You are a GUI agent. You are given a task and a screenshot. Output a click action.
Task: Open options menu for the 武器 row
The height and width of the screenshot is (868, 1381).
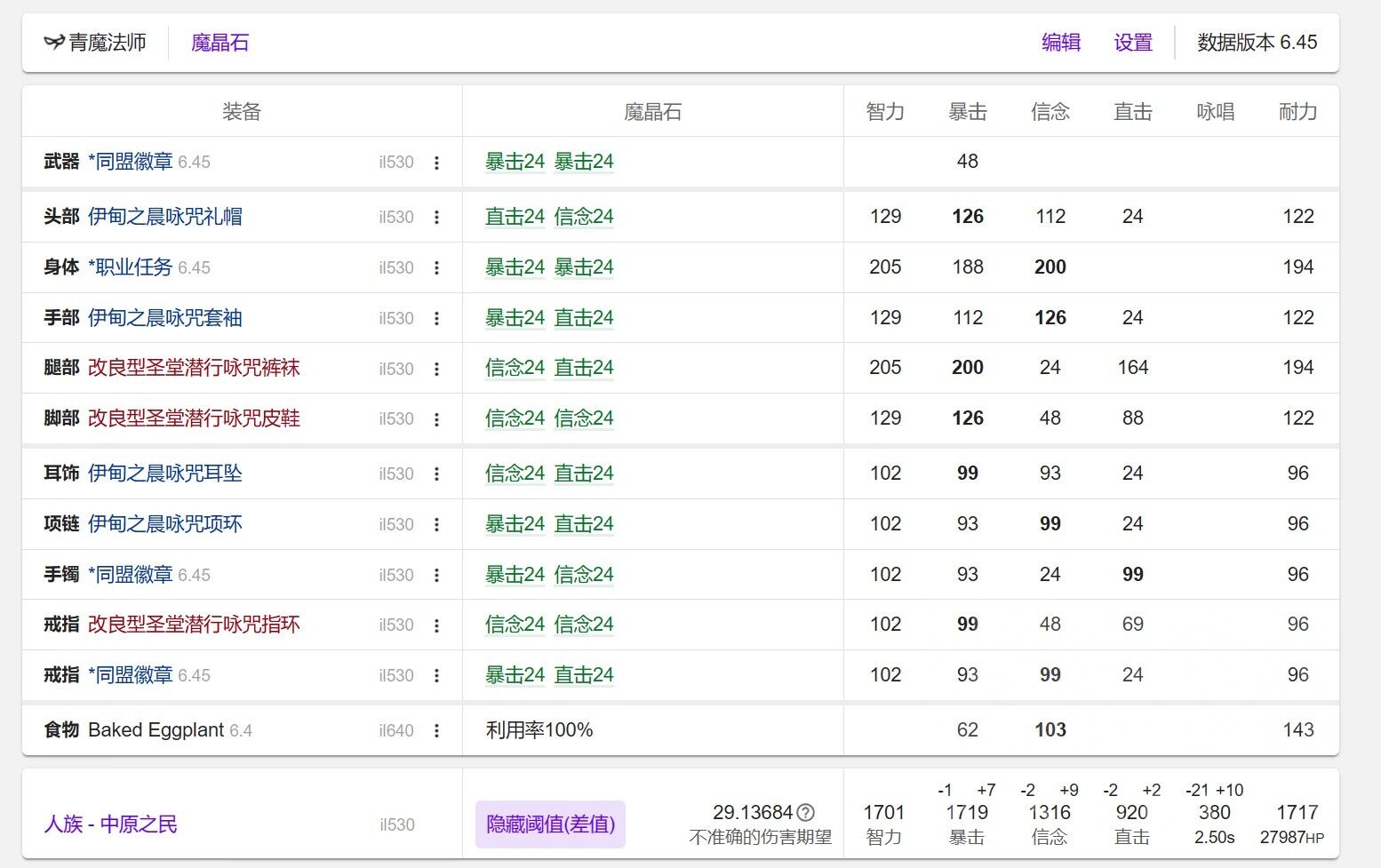pyautogui.click(x=436, y=162)
